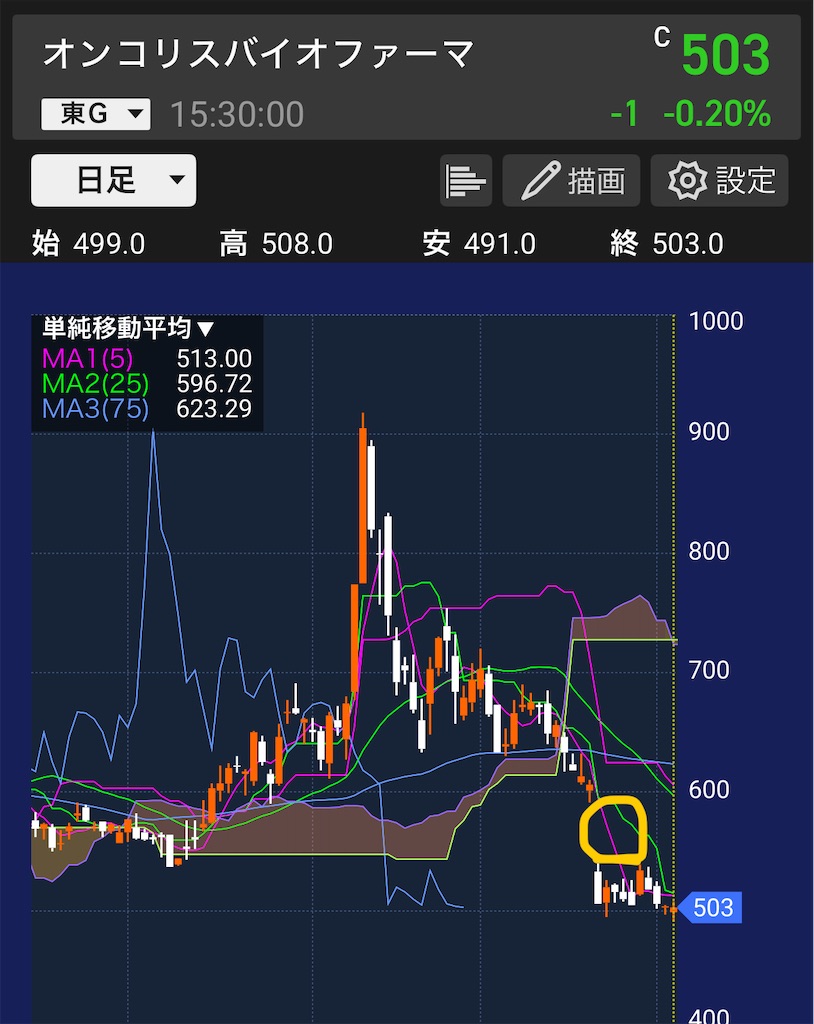
Task: Tap the 15:30:00 timestamp
Action: [237, 114]
